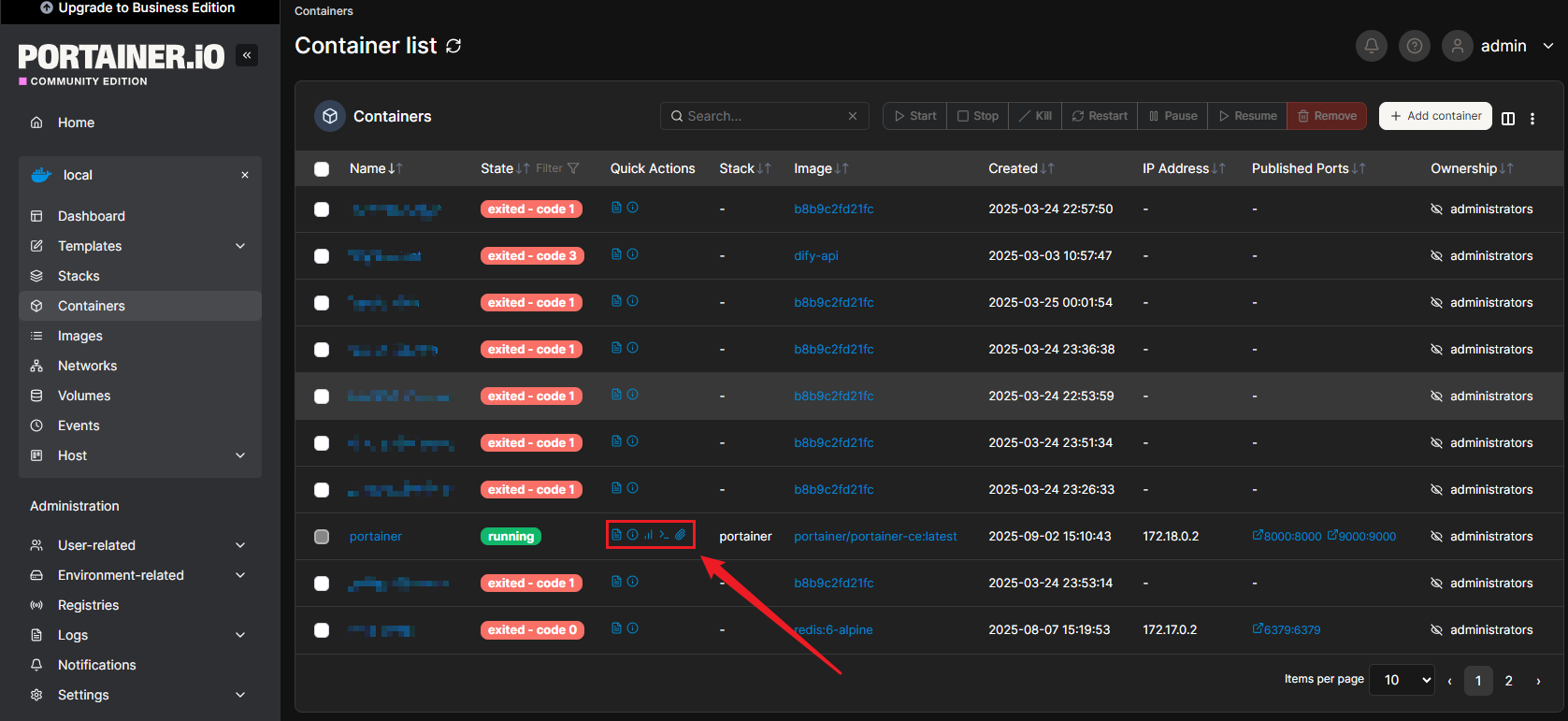Select the container created 2025-03-25 00:01:54
This screenshot has width=1568, height=721.
click(322, 303)
